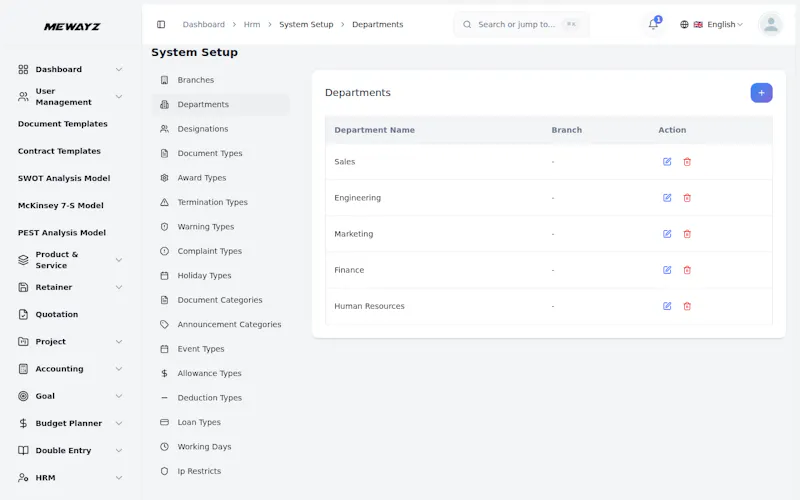The image size is (800, 500).
Task: Click the plus button to add department
Action: (x=761, y=93)
